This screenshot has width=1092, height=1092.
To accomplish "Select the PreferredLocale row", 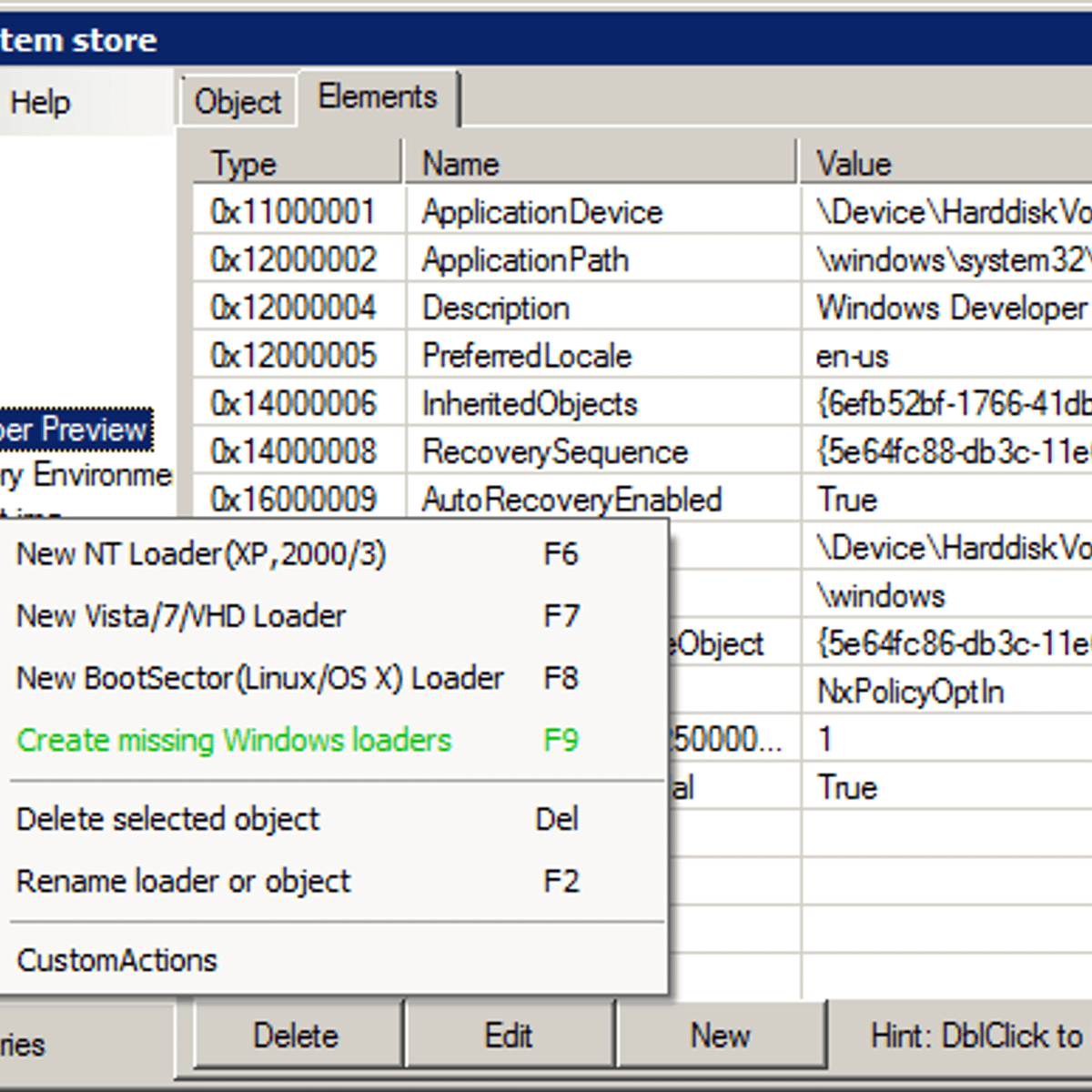I will 527,356.
